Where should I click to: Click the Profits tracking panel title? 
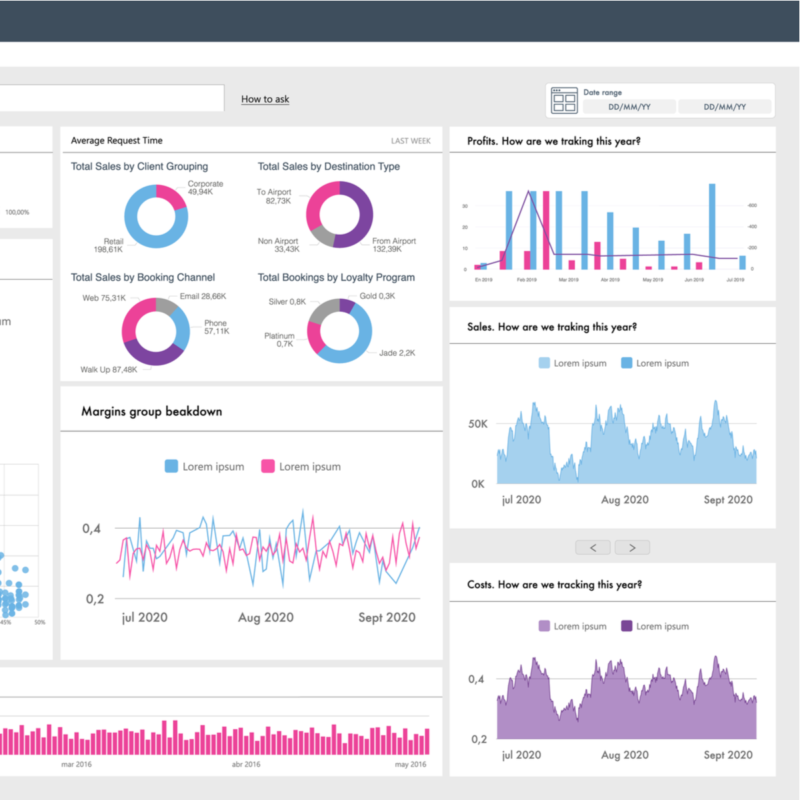pyautogui.click(x=554, y=141)
